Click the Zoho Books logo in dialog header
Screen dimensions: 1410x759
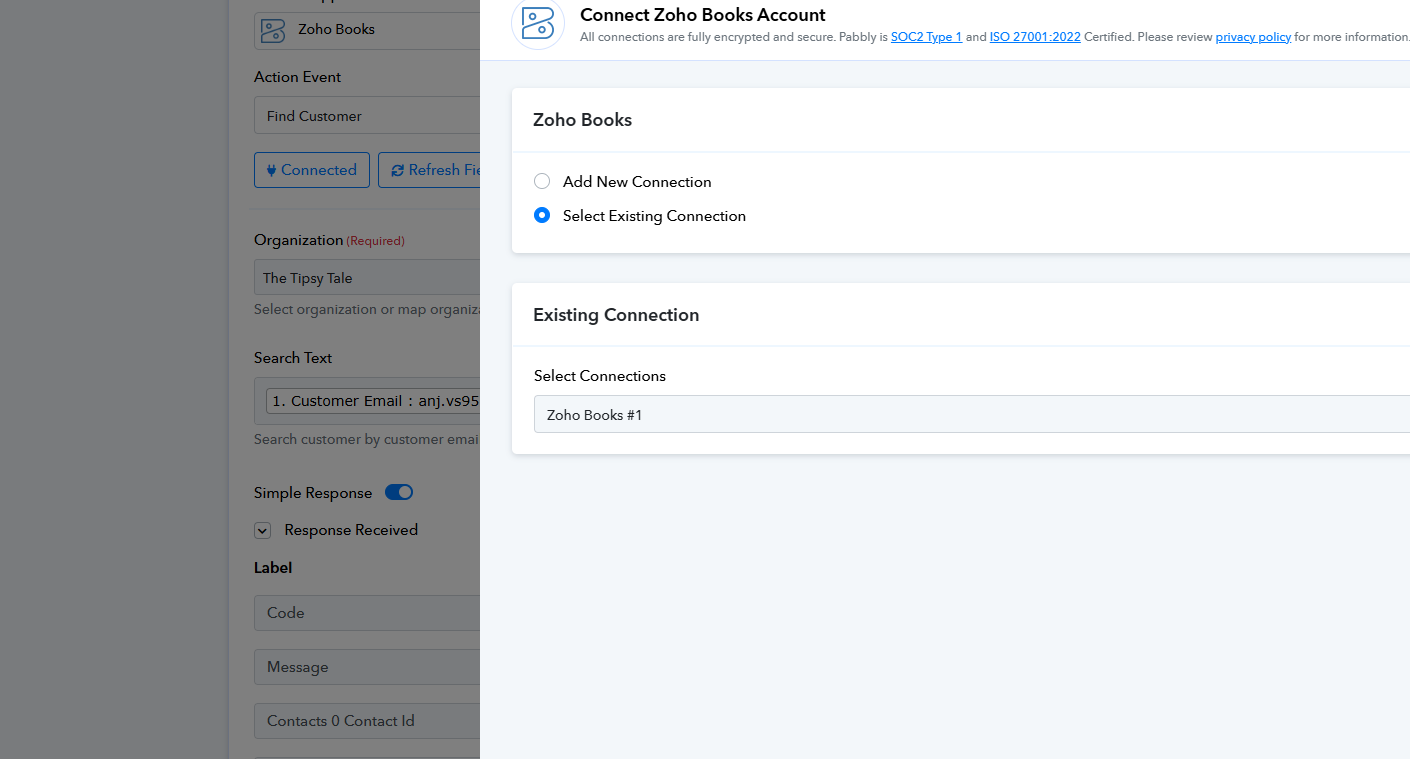click(538, 22)
